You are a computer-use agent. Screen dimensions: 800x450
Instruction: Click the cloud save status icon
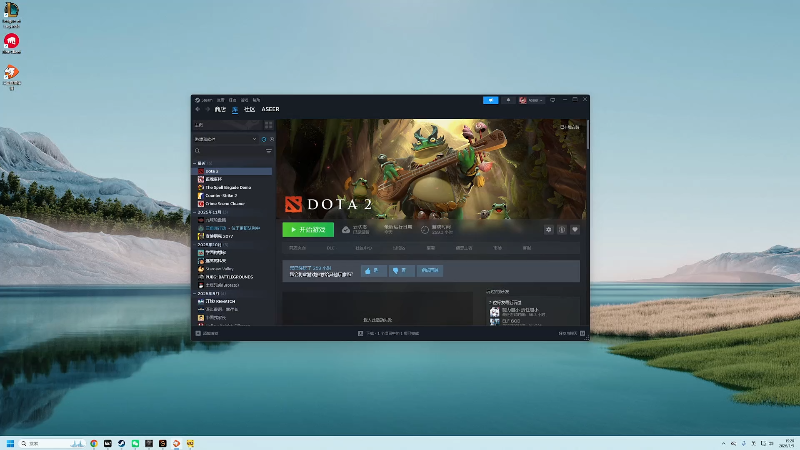tap(346, 230)
